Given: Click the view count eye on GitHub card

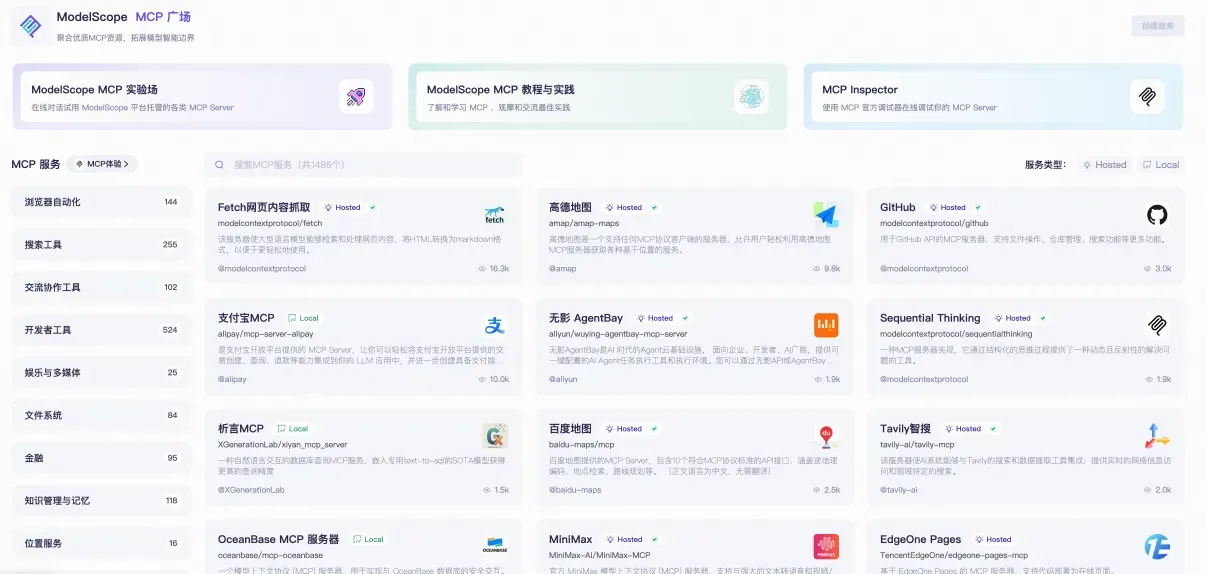Looking at the screenshot, I should point(1149,269).
